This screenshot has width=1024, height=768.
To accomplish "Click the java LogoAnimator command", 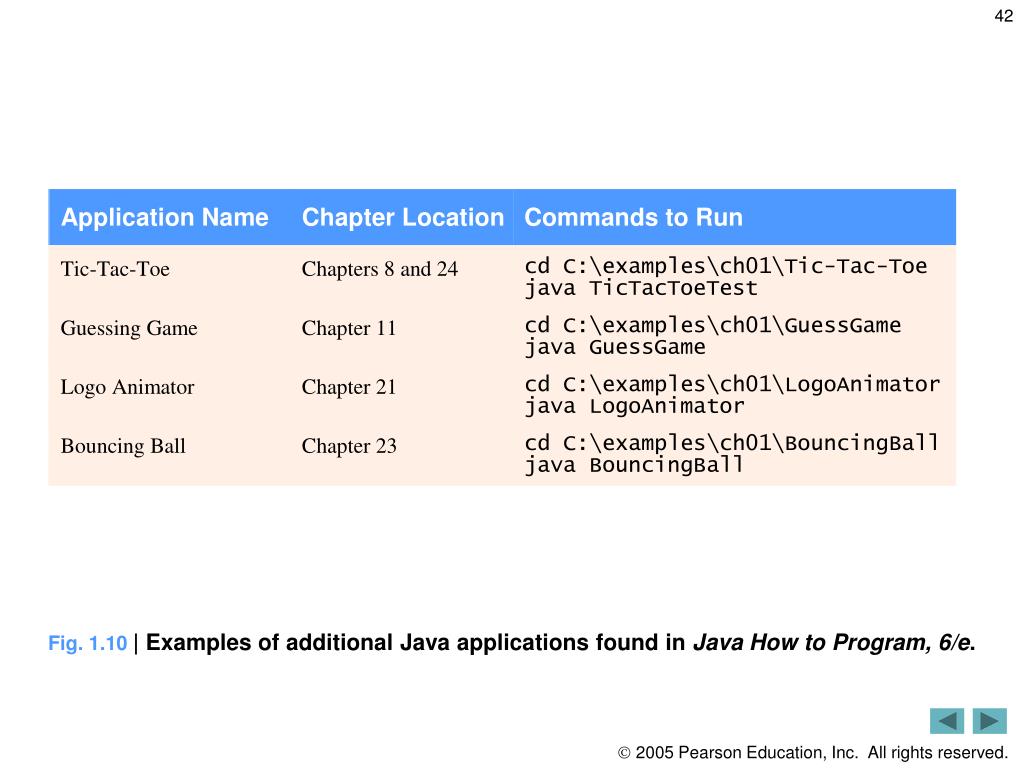I will tap(634, 406).
